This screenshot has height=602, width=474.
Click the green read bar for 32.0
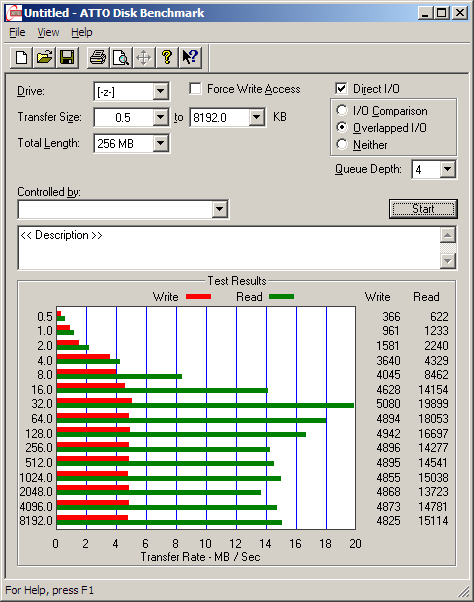(205, 405)
